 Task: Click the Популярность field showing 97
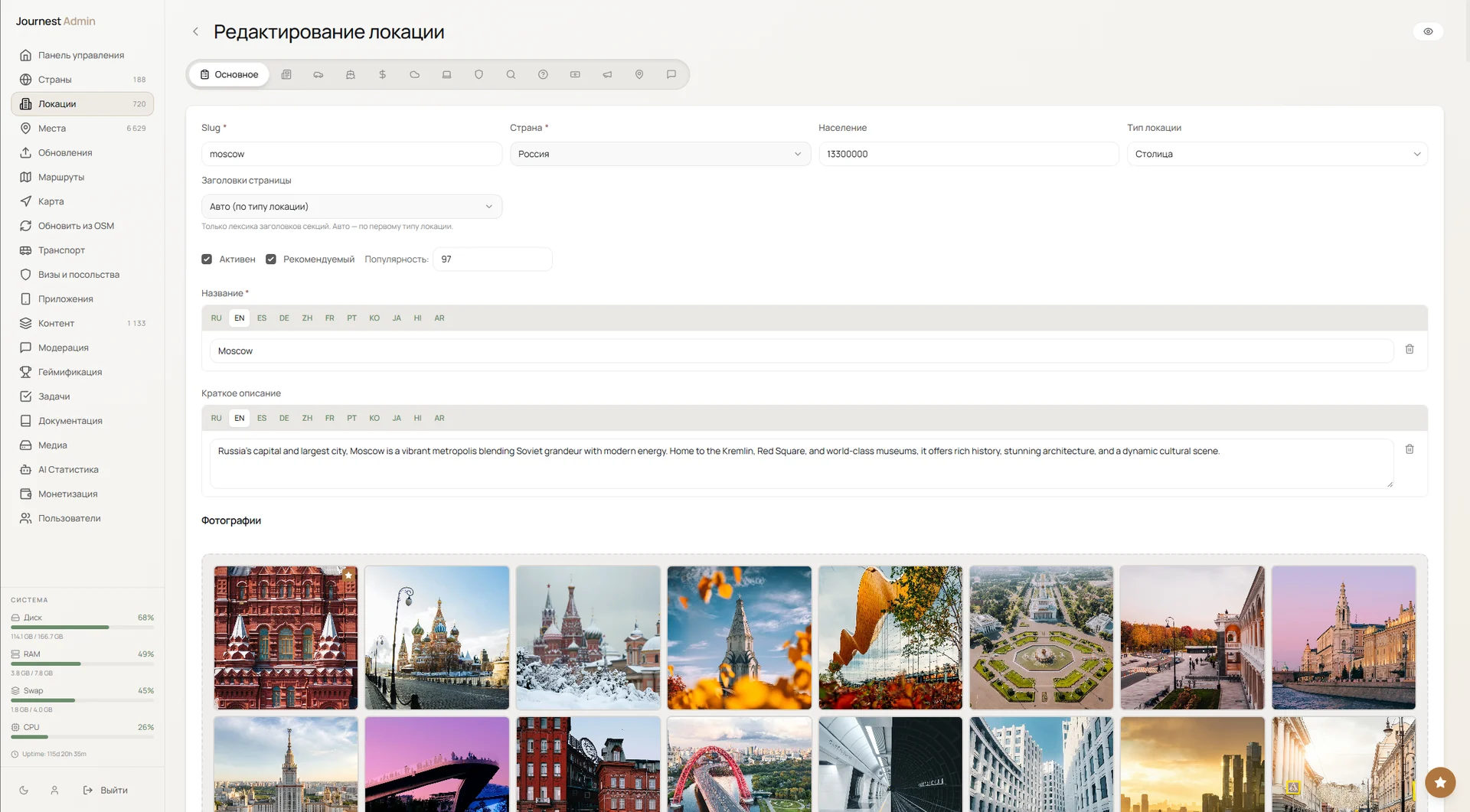pyautogui.click(x=492, y=259)
